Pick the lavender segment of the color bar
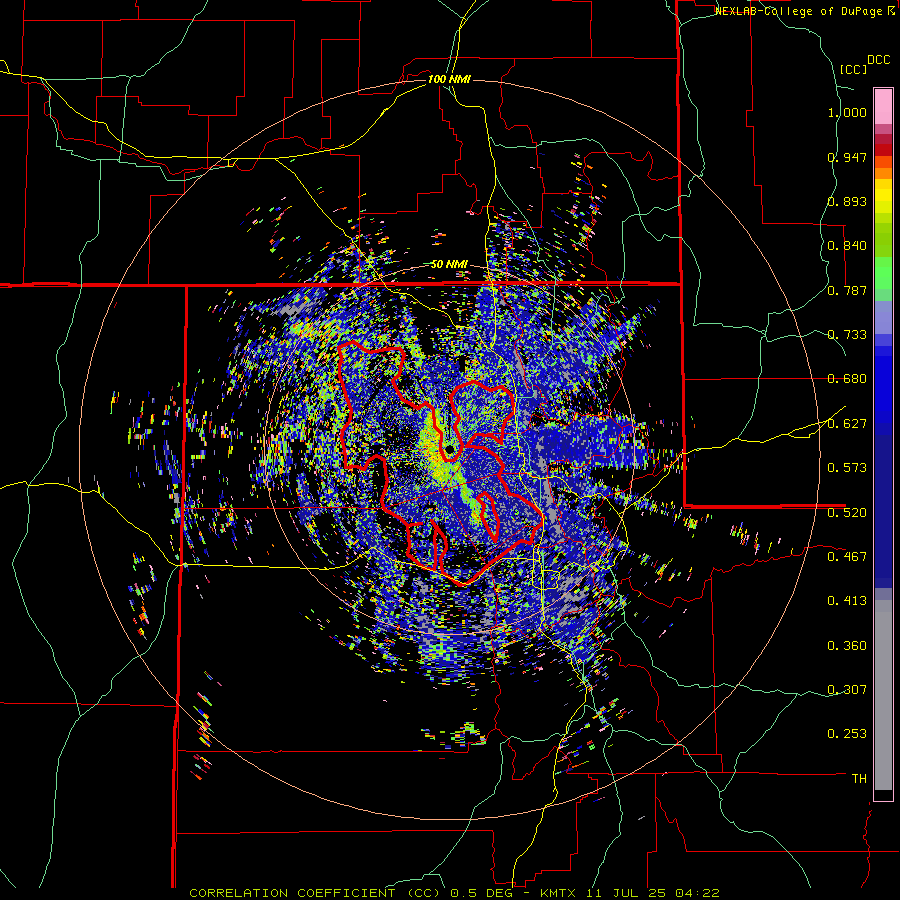 (x=883, y=317)
